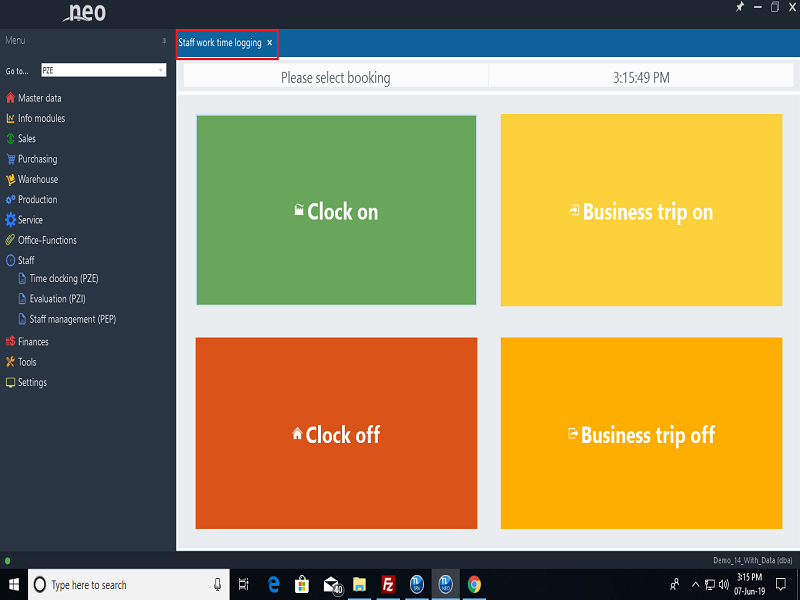
Task: Click the Settings monitor icon
Action: 10,383
